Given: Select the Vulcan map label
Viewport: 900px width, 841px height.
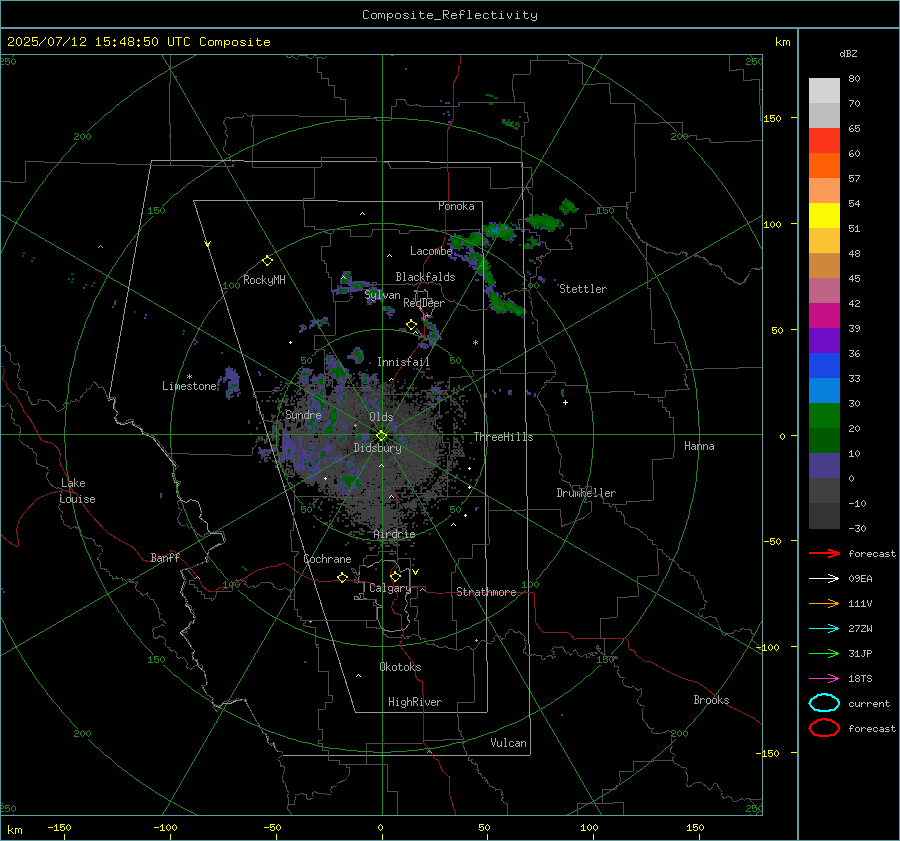Looking at the screenshot, I should (x=509, y=743).
